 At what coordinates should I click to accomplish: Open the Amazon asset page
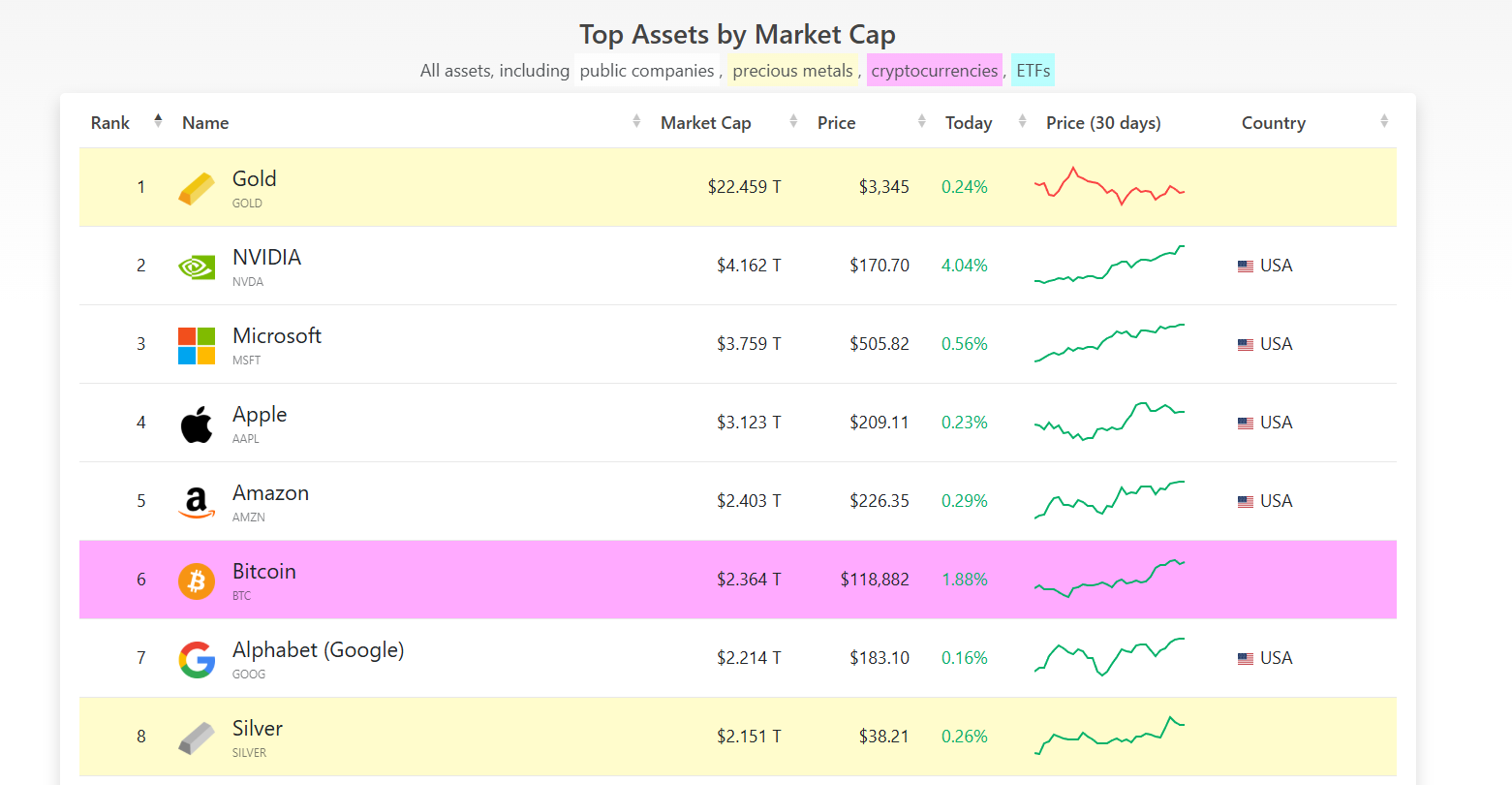[x=270, y=493]
